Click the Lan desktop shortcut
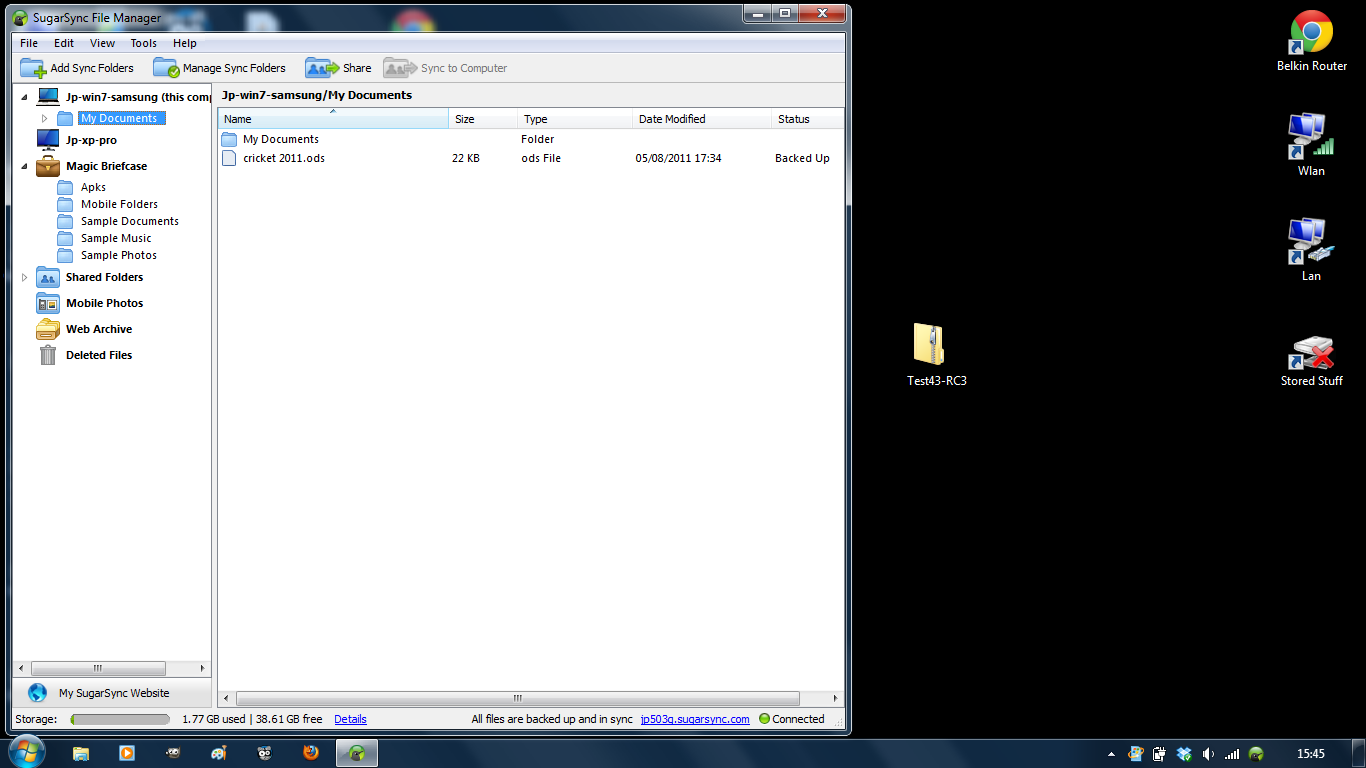Image resolution: width=1366 pixels, height=768 pixels. (x=1311, y=250)
